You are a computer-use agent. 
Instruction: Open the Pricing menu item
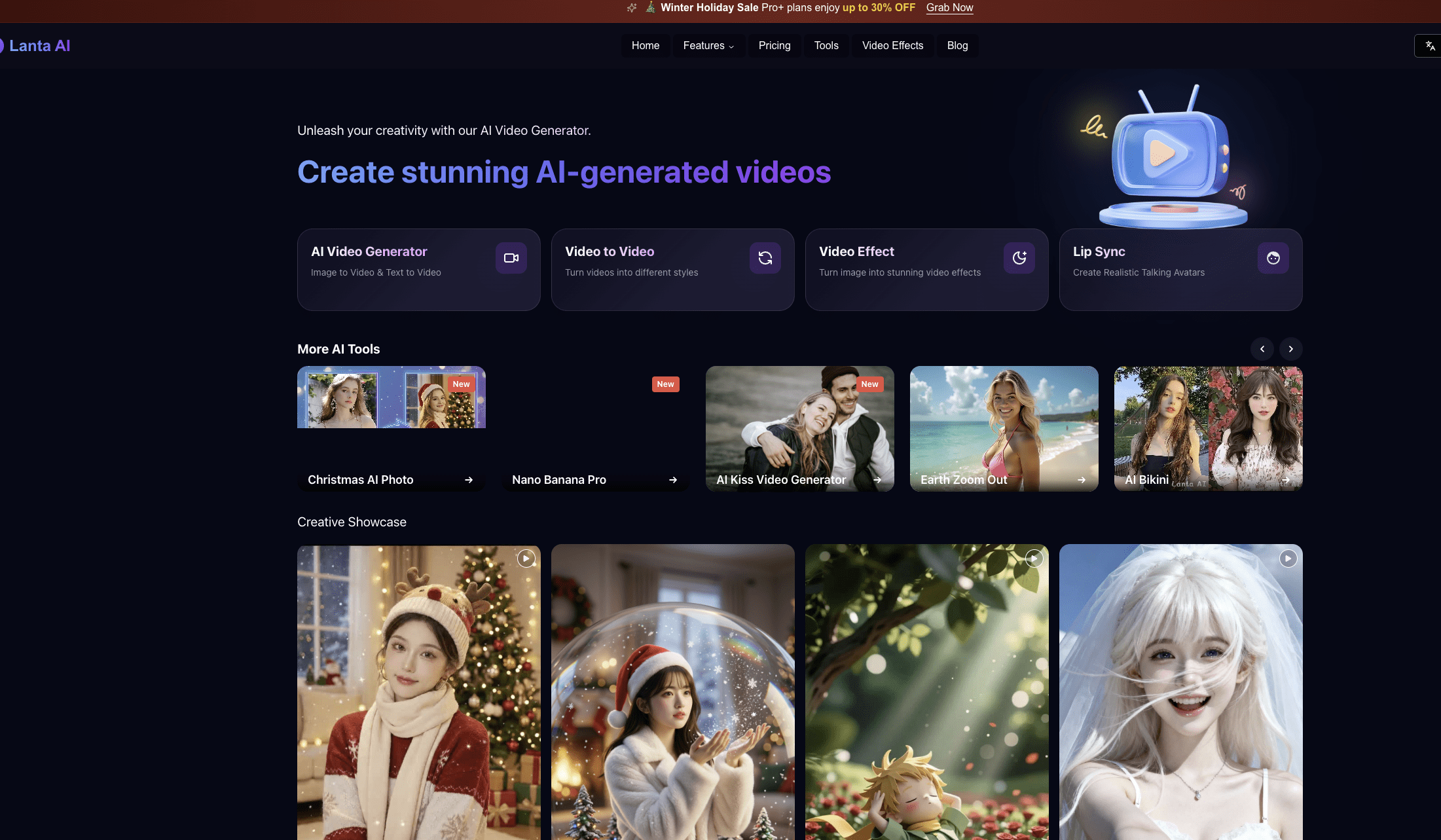coord(775,46)
